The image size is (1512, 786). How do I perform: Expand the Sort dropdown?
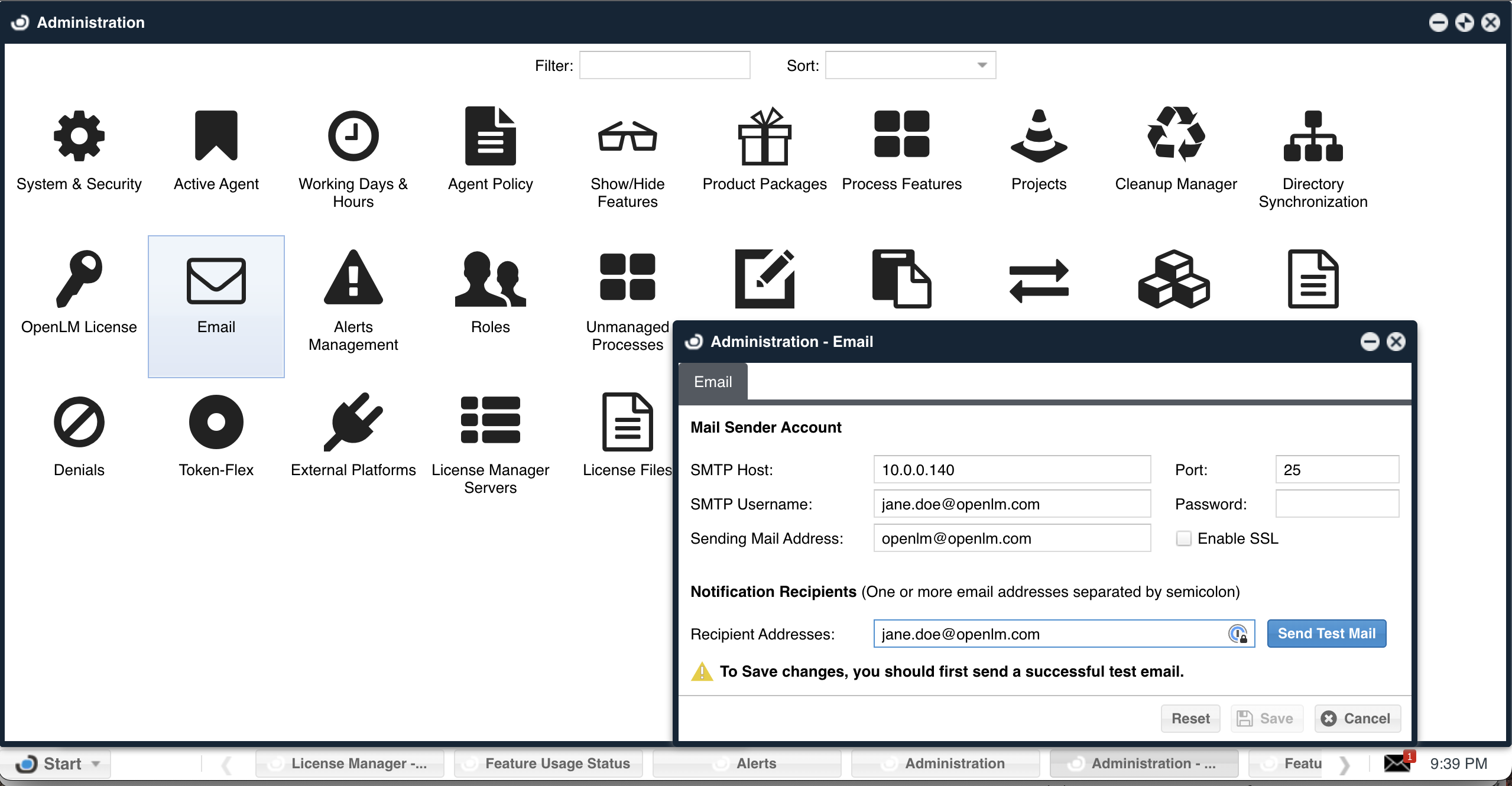[982, 65]
